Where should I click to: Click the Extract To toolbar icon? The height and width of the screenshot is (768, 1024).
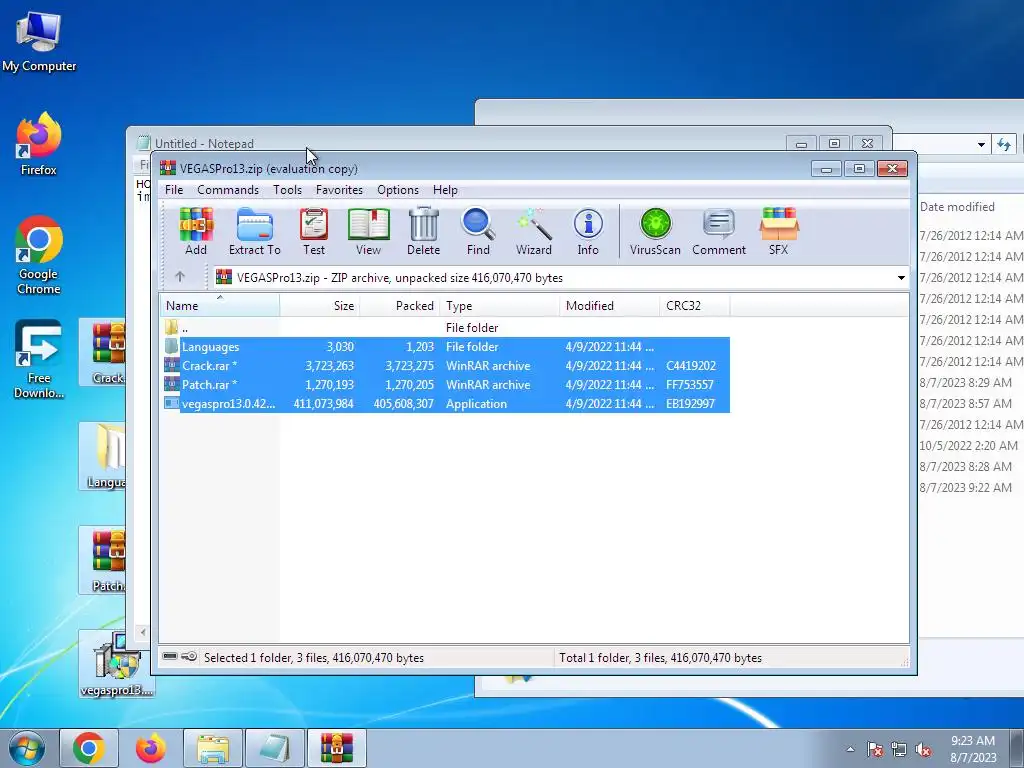[x=255, y=231]
